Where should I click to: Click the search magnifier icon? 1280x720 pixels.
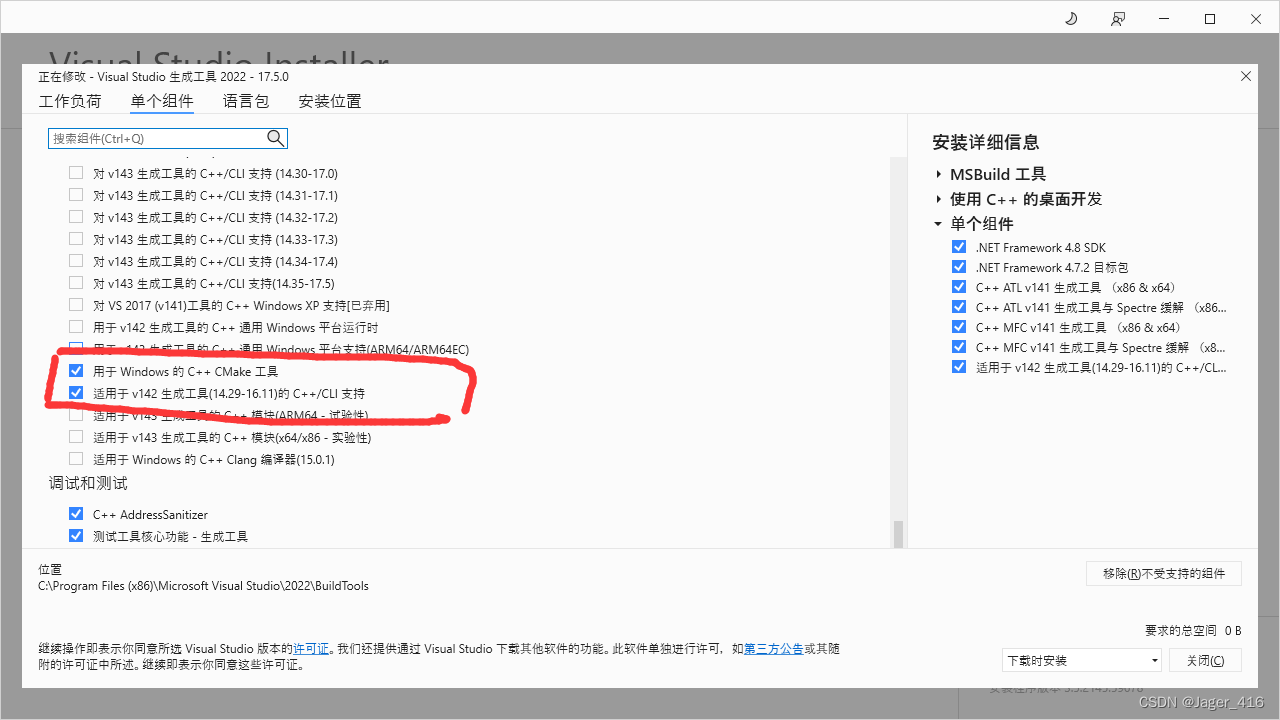(x=275, y=138)
